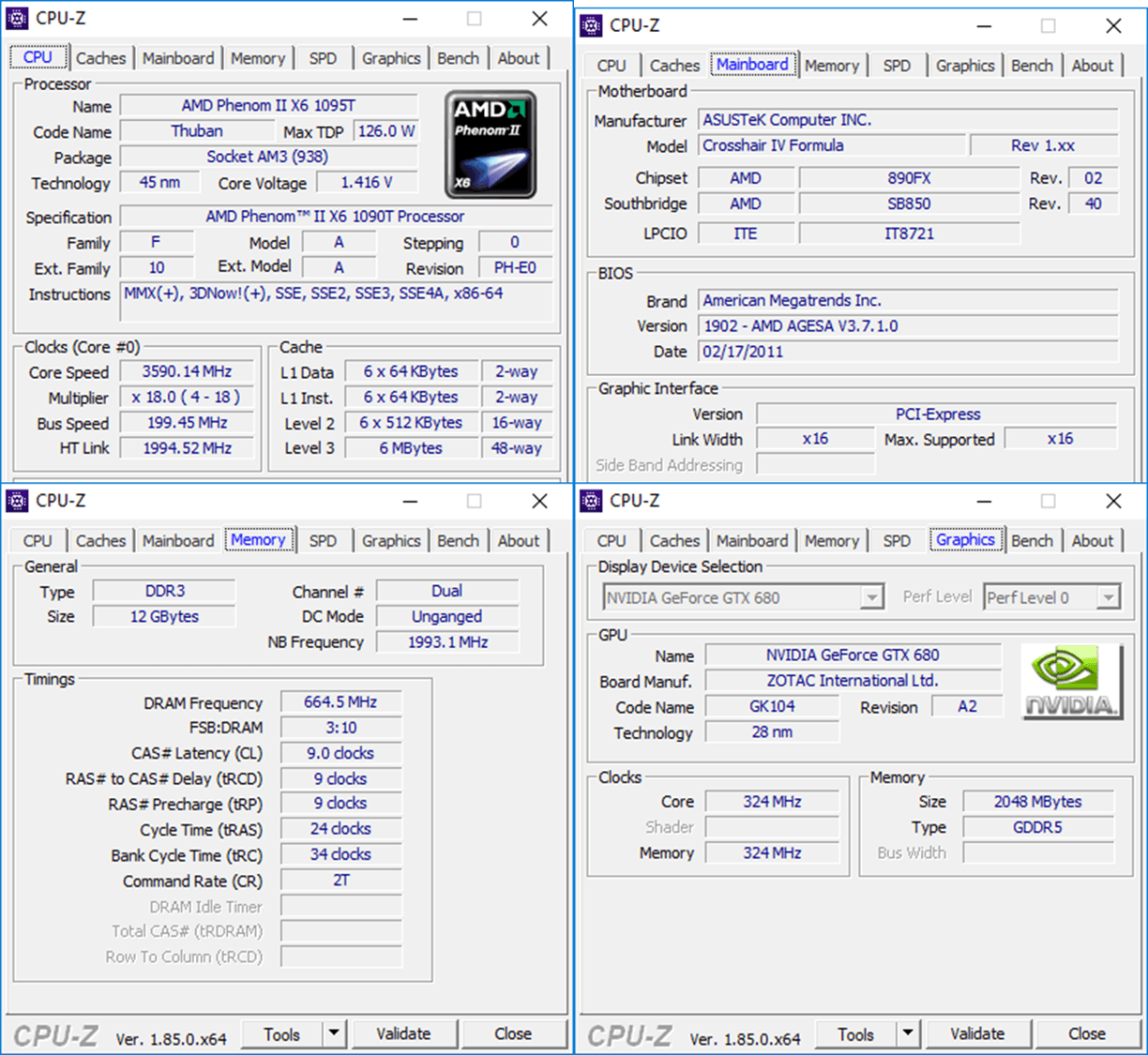1148x1055 pixels.
Task: Click the CPU-Z title icon of the memory timings window
Action: (x=18, y=501)
